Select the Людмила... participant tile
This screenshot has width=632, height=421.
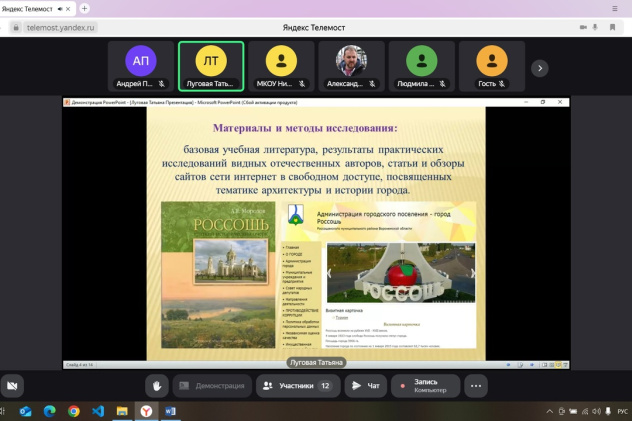[x=422, y=66]
